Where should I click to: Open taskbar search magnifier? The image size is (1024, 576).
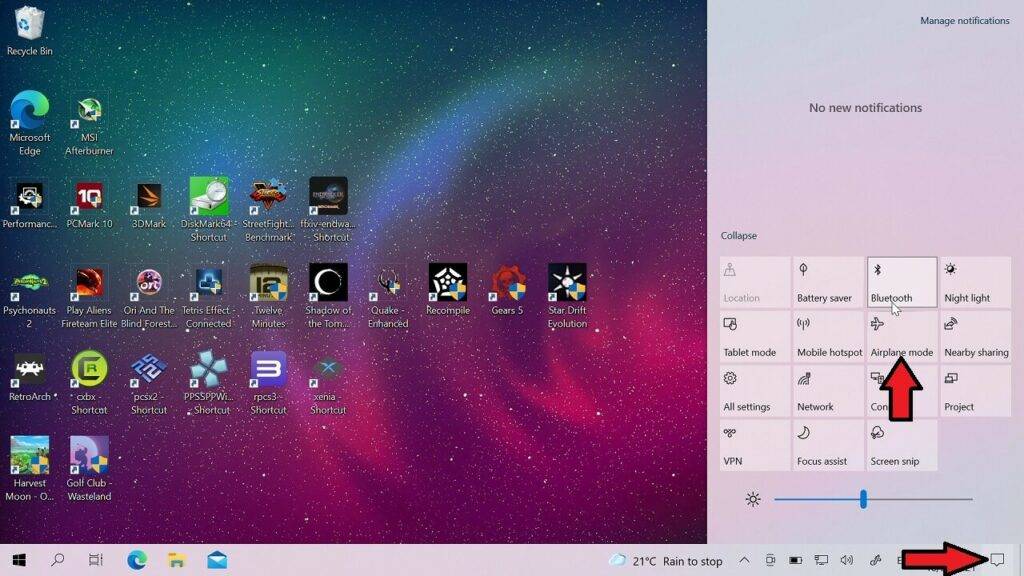coord(57,560)
